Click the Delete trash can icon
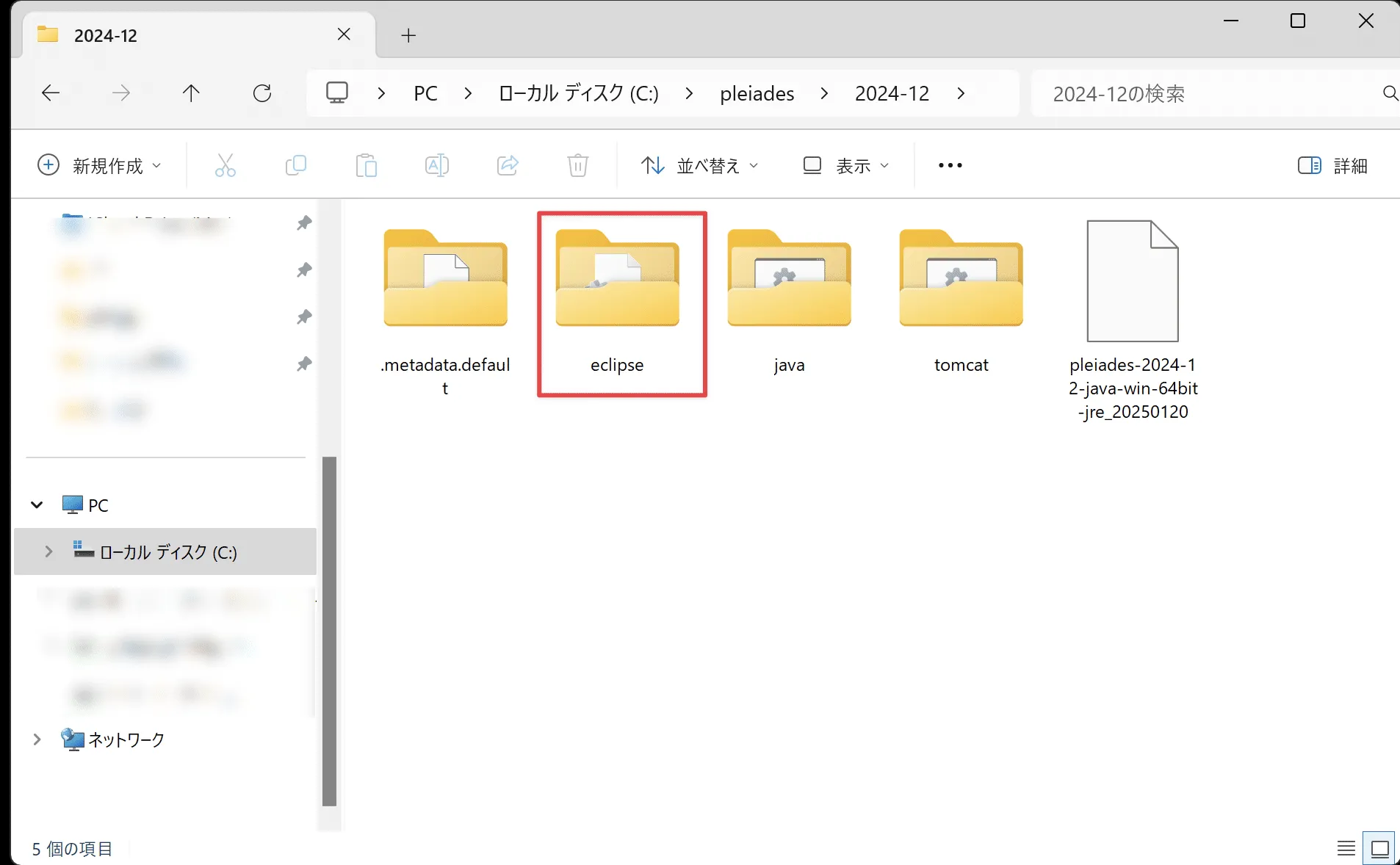The height and width of the screenshot is (865, 1400). 578,165
